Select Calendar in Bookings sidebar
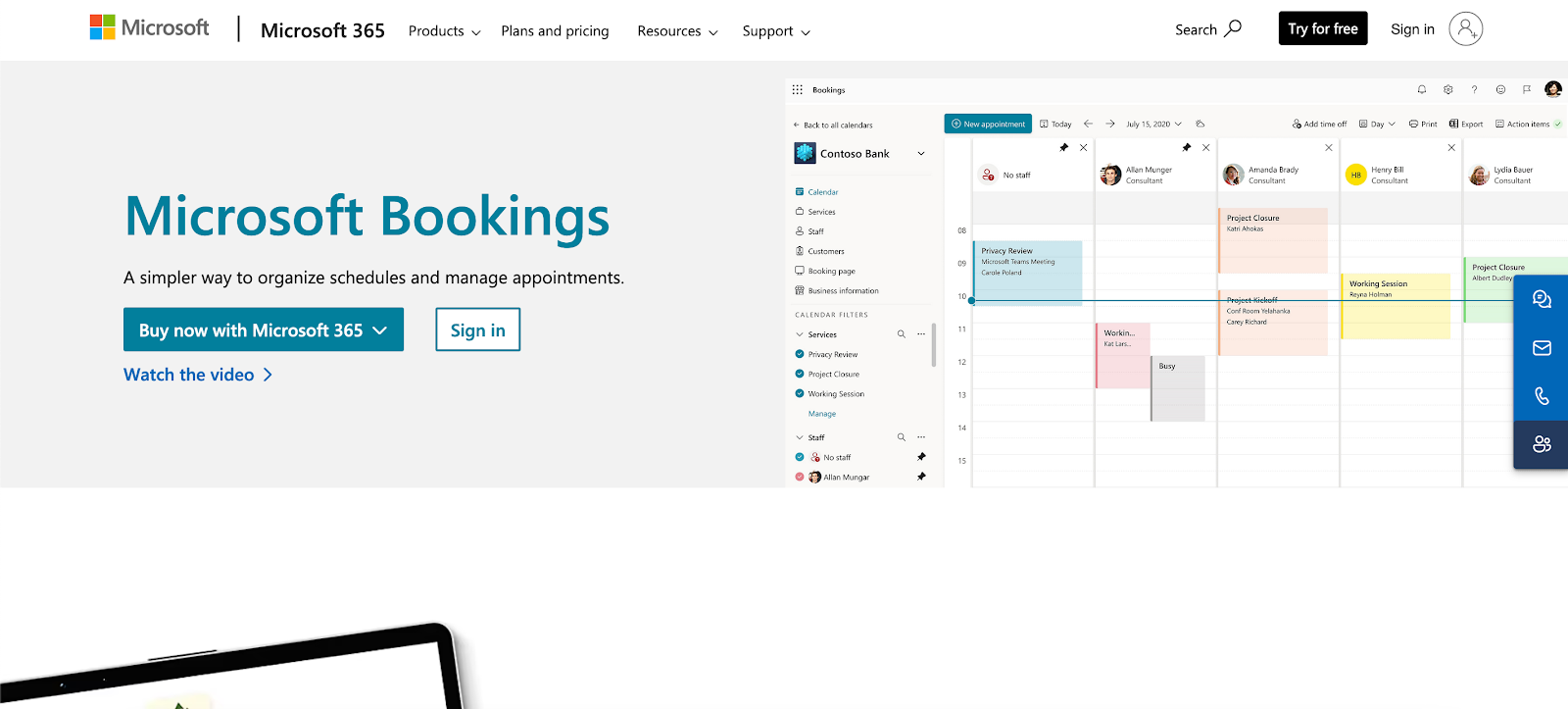Image resolution: width=1568 pixels, height=709 pixels. click(816, 192)
